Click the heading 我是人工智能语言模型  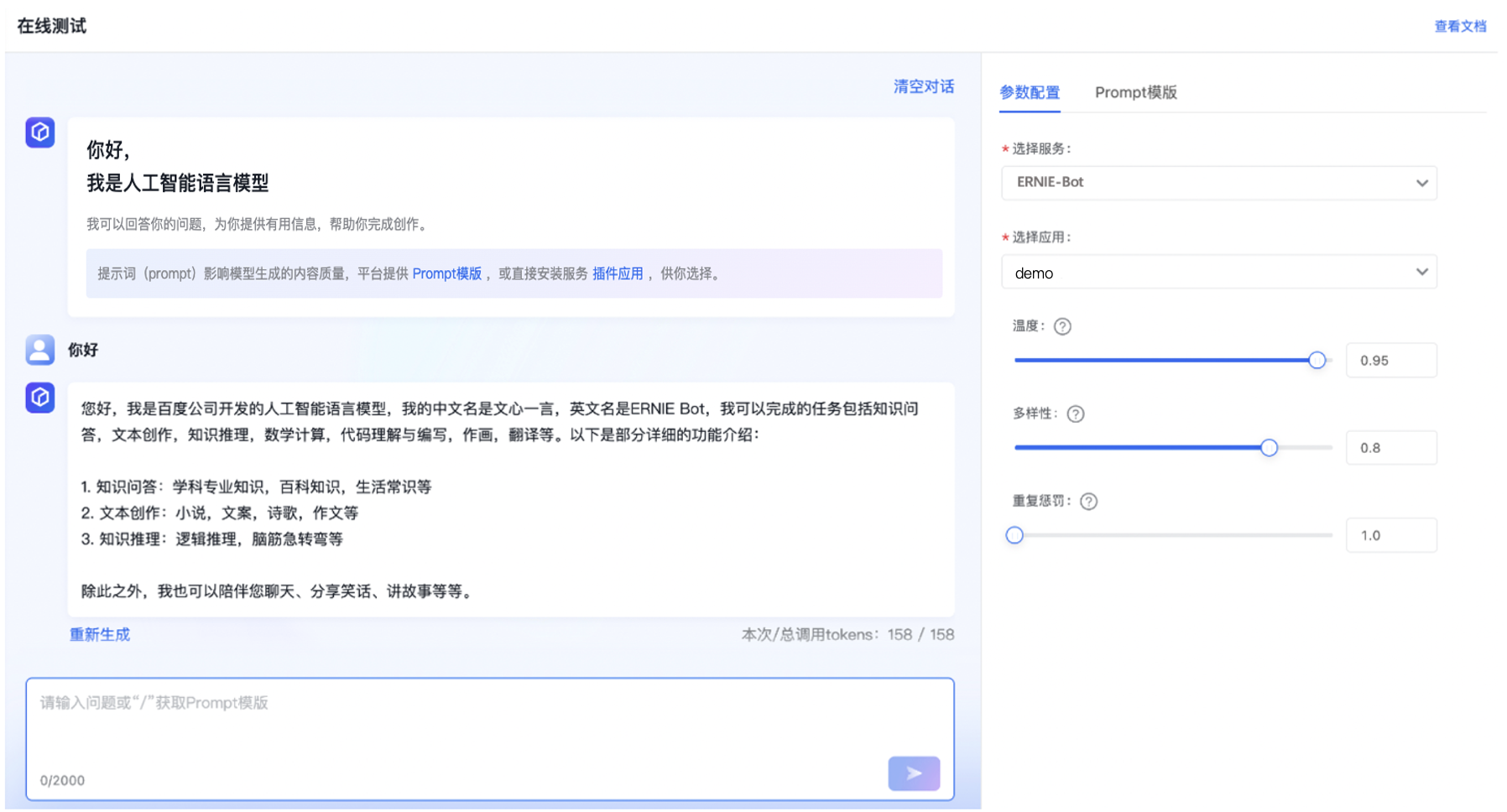178,183
